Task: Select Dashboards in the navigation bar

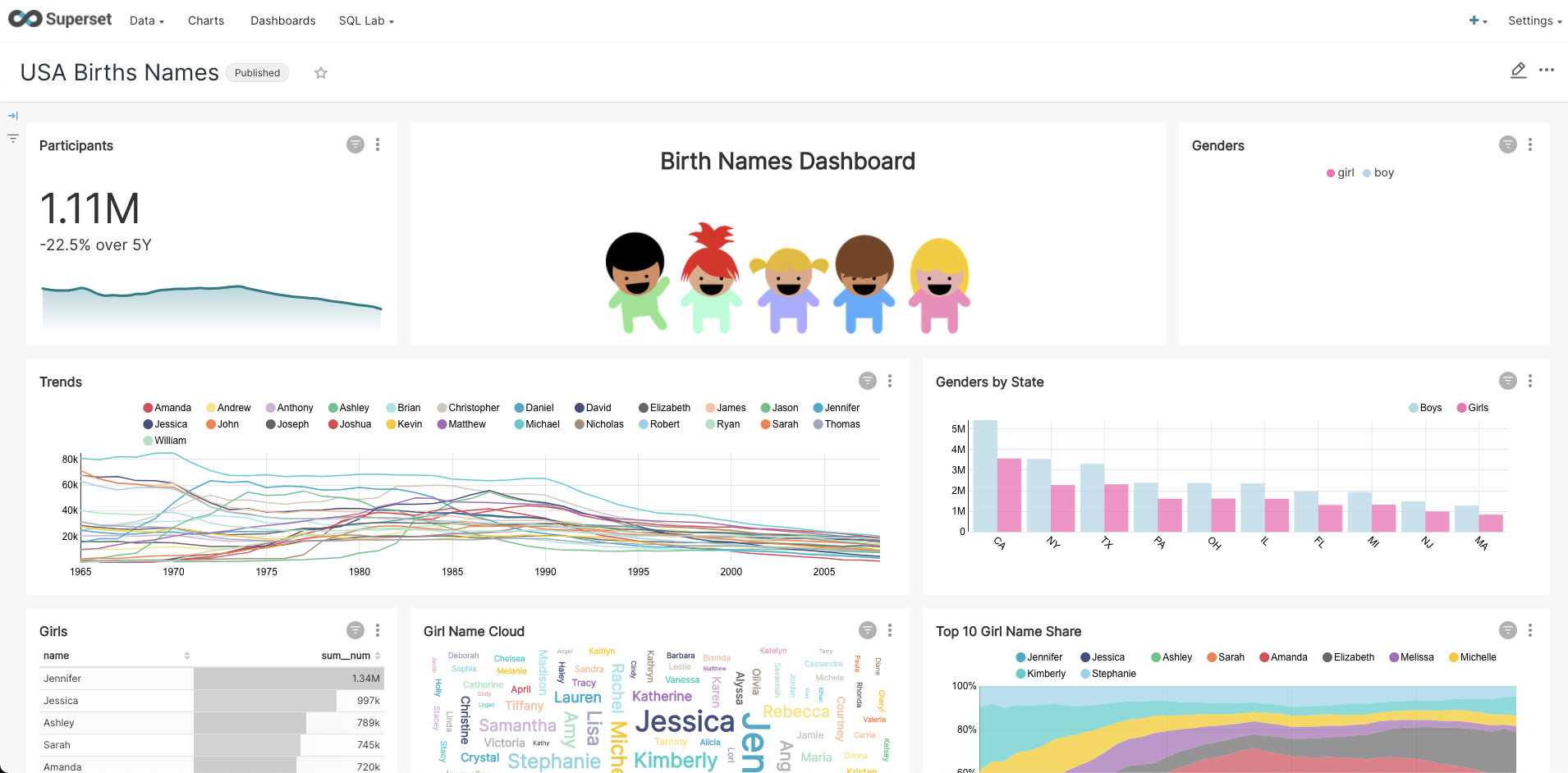Action: pos(282,21)
